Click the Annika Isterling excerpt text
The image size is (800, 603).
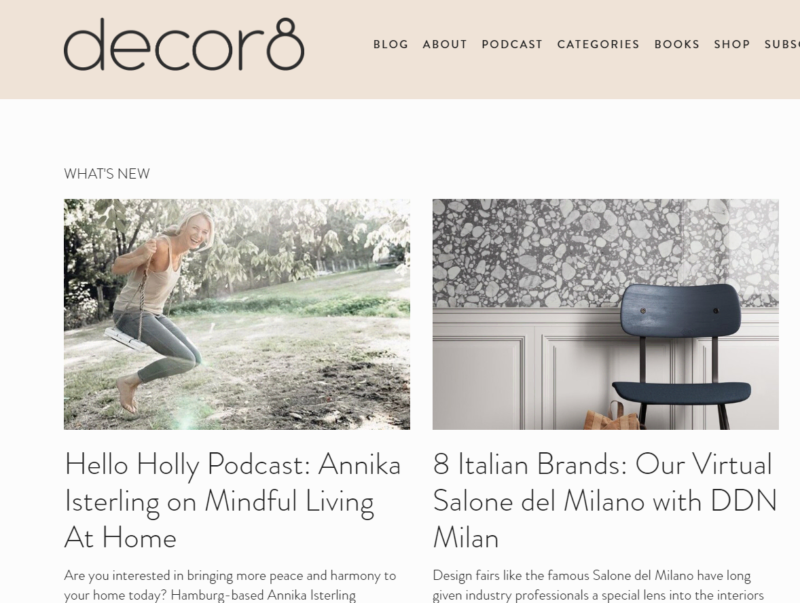coord(230,586)
